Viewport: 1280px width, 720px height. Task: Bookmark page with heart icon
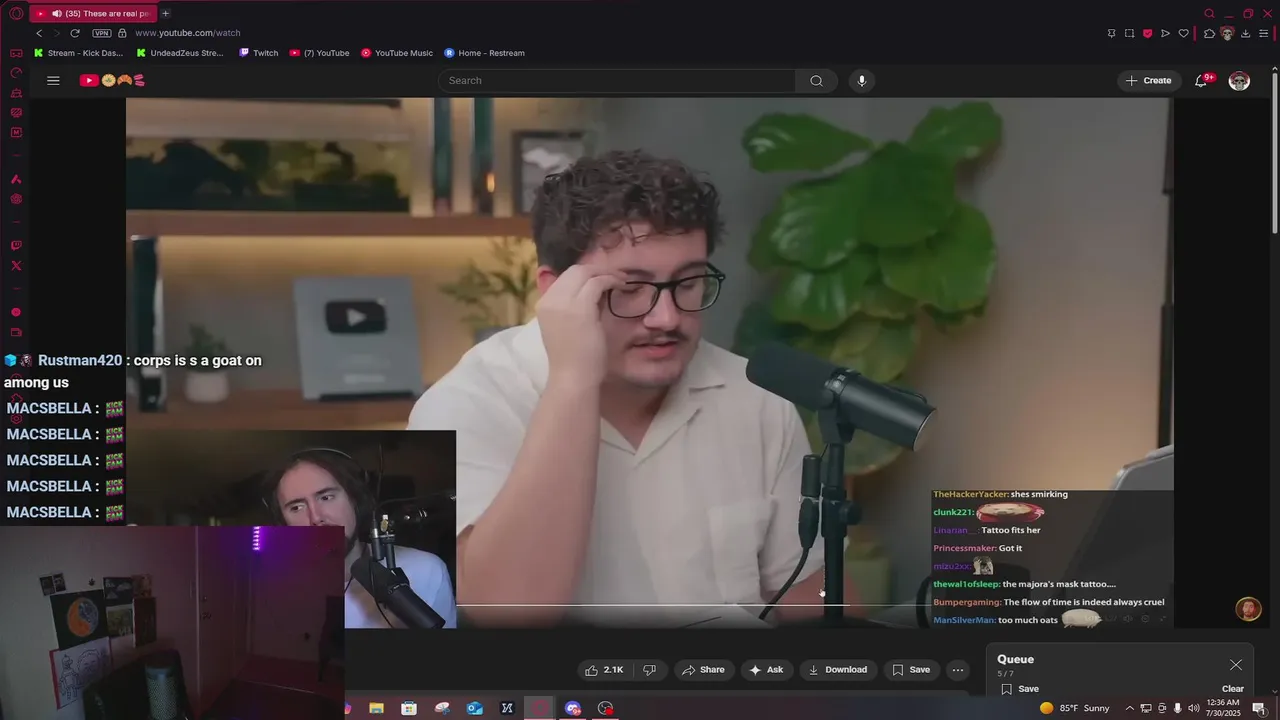(x=1183, y=33)
